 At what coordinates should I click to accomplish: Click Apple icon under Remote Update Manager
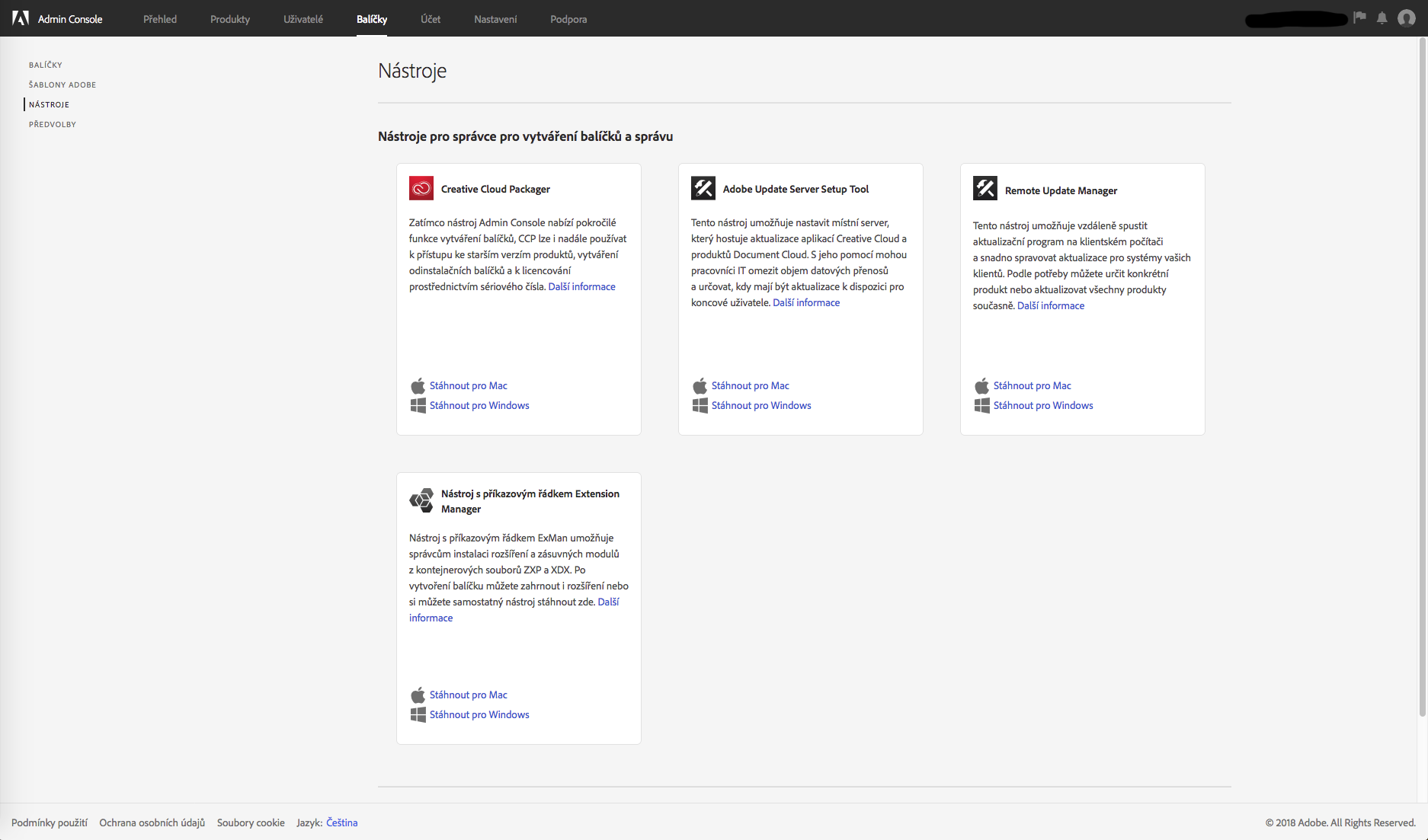pyautogui.click(x=981, y=385)
